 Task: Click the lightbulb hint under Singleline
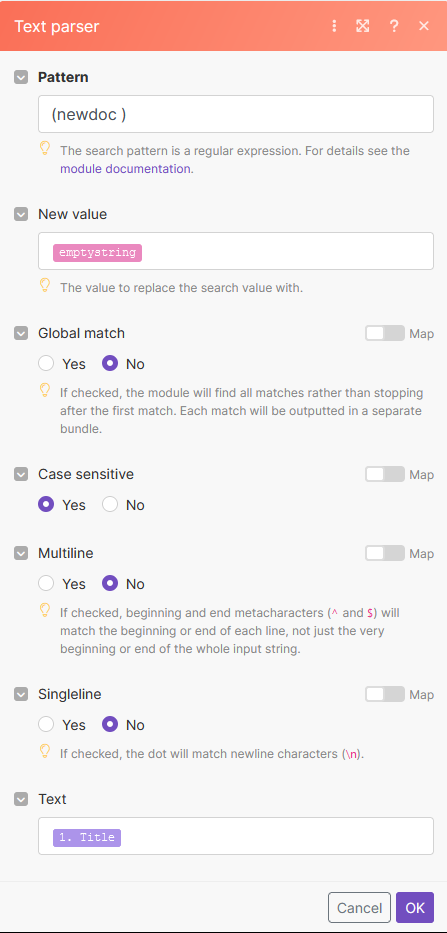45,752
